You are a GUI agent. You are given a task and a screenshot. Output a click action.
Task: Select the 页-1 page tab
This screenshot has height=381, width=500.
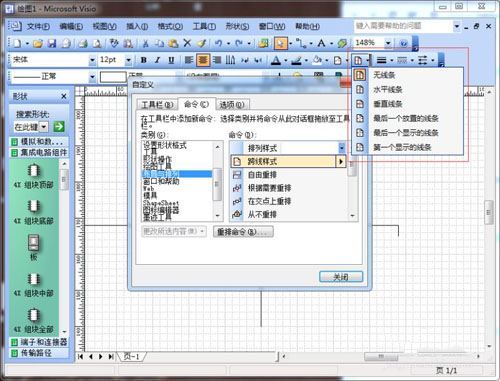132,356
